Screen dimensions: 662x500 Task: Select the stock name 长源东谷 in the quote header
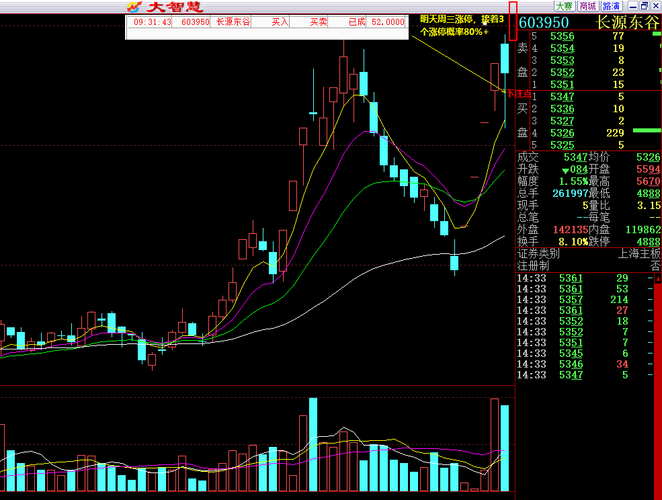(627, 22)
